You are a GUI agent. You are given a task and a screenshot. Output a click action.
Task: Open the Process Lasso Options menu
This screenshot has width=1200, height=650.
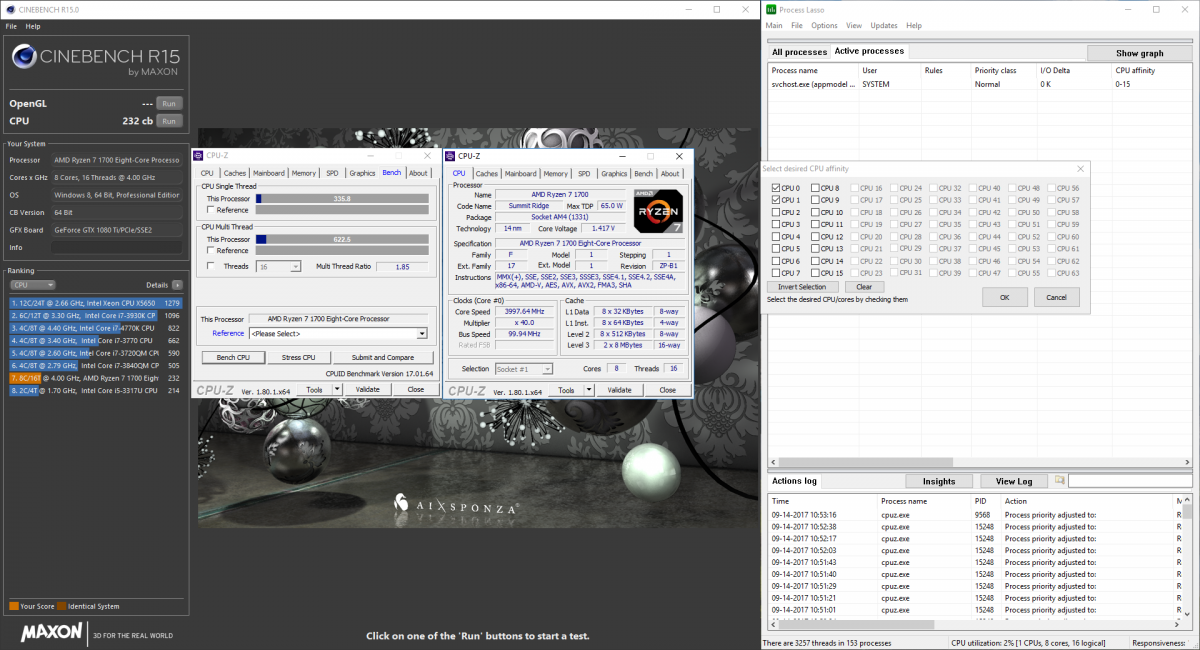coord(824,25)
